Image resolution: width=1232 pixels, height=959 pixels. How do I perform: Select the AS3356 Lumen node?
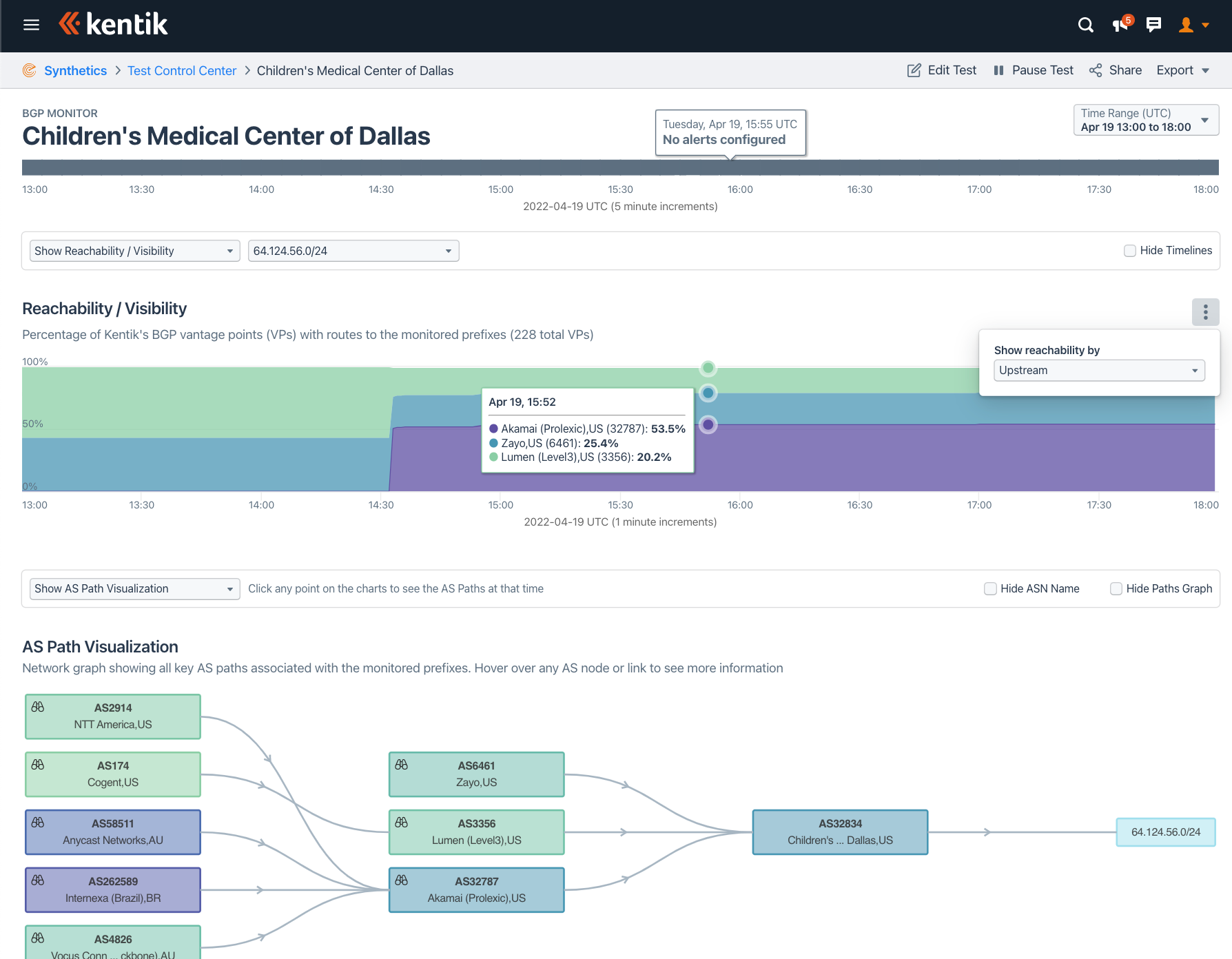pos(477,832)
